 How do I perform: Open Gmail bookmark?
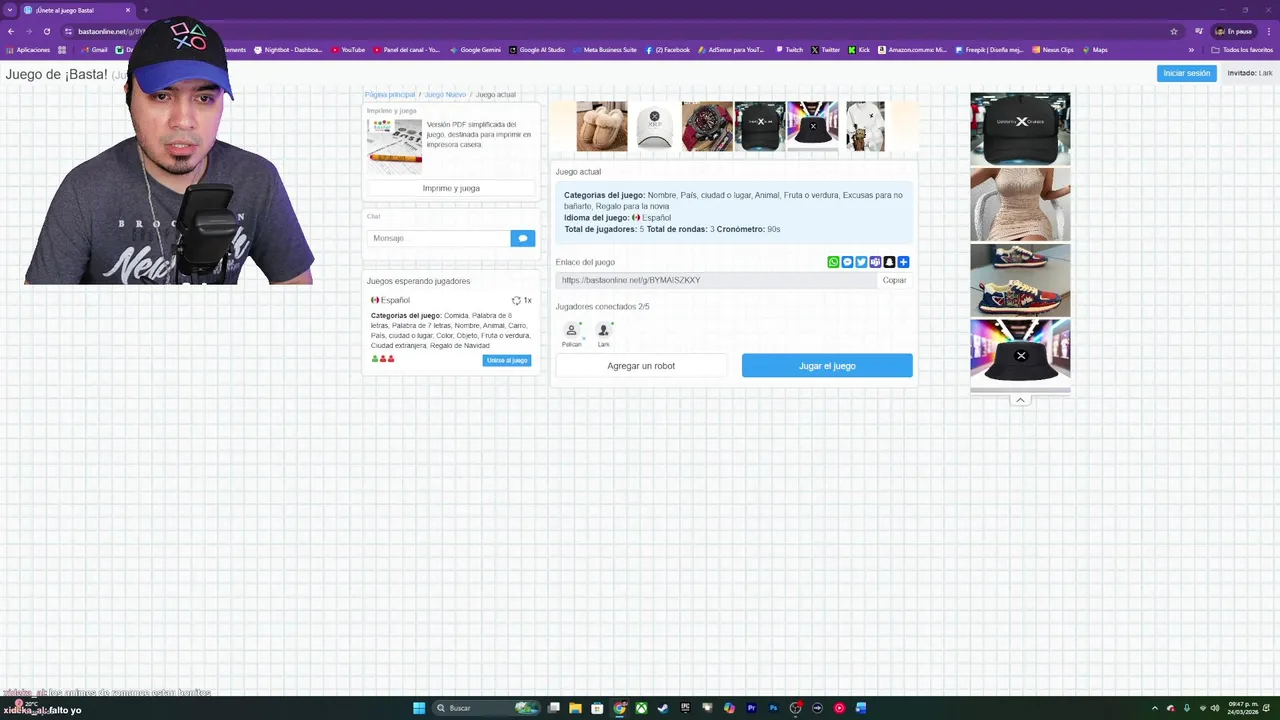pos(94,50)
